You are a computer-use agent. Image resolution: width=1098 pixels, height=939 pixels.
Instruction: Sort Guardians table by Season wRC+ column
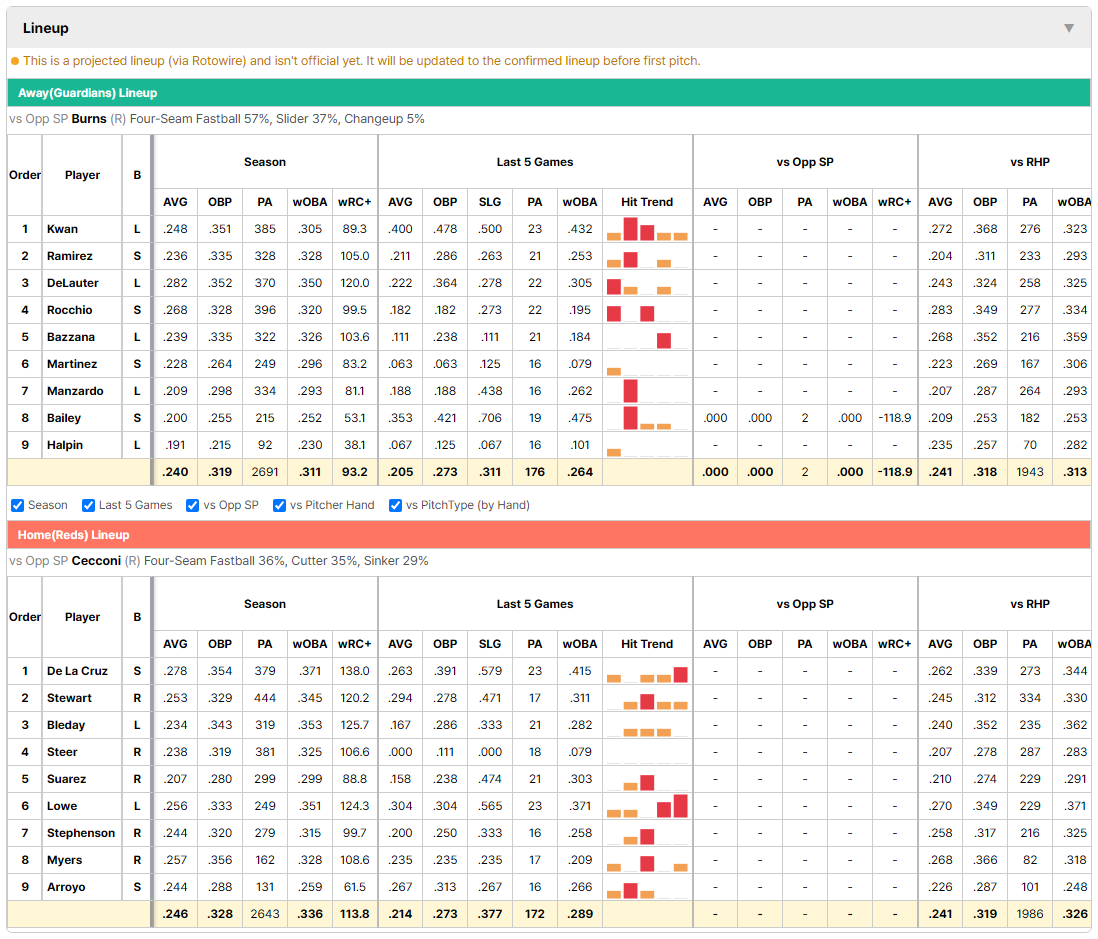tap(354, 202)
